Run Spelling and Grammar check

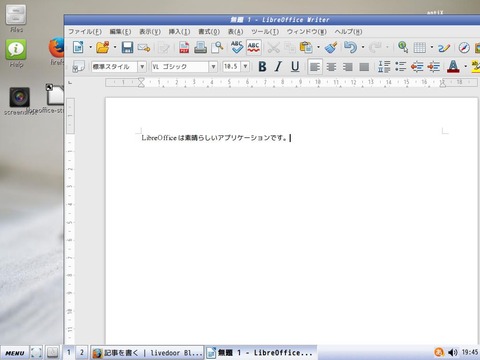[x=237, y=47]
